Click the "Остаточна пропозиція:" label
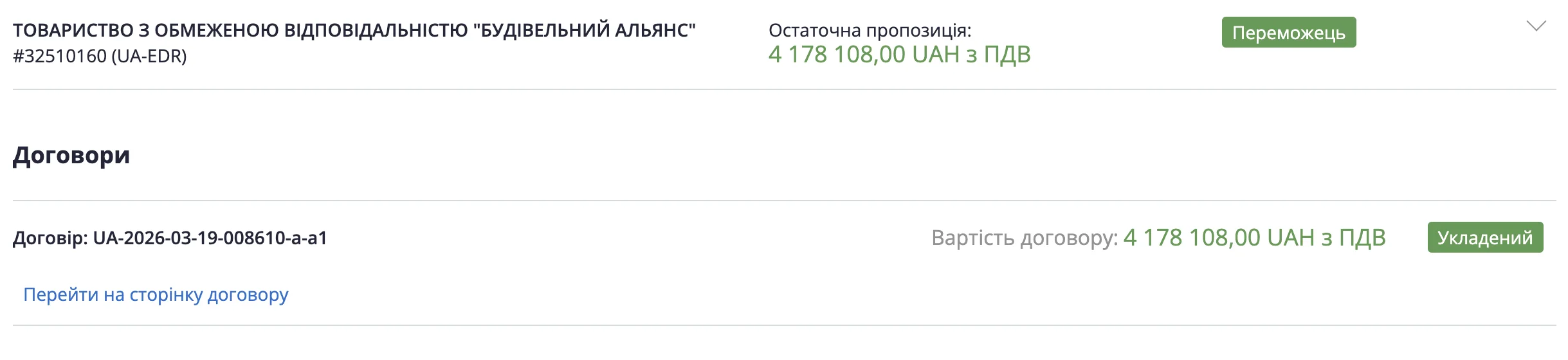1568x360 pixels. 870,30
